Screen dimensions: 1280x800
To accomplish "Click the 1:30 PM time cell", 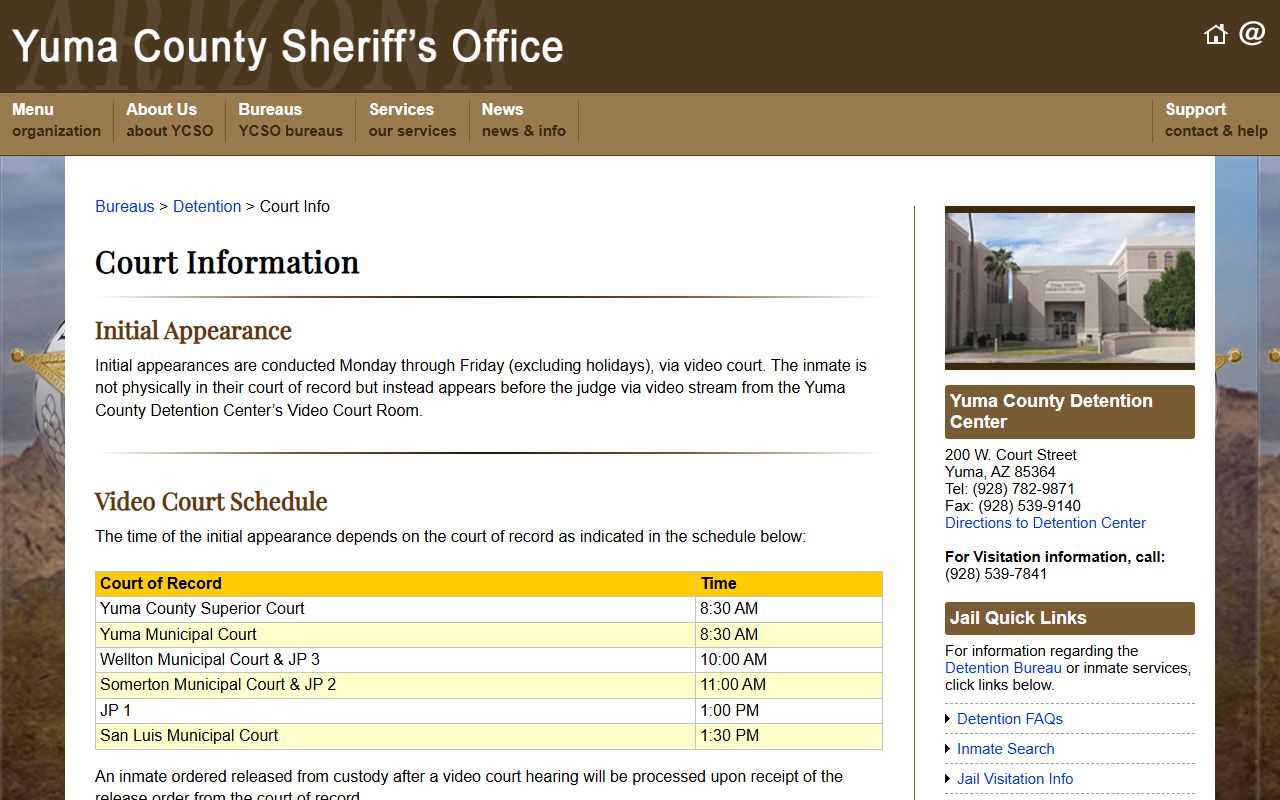I will 789,736.
